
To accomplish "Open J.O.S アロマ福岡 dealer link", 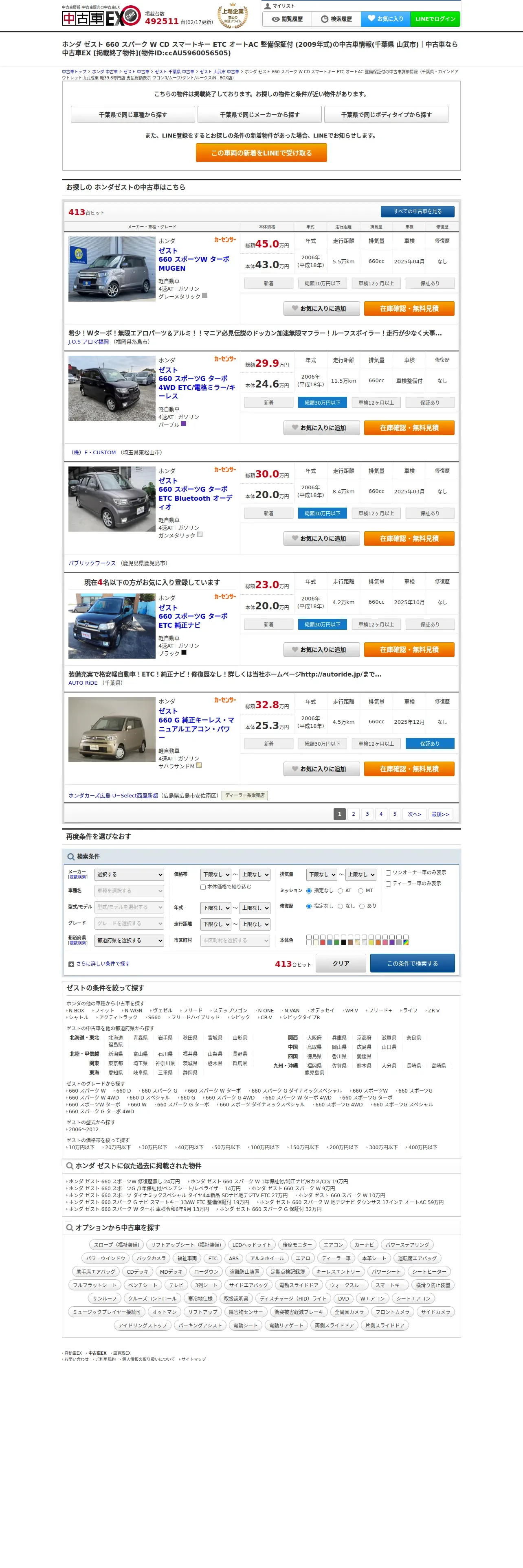I will point(88,342).
